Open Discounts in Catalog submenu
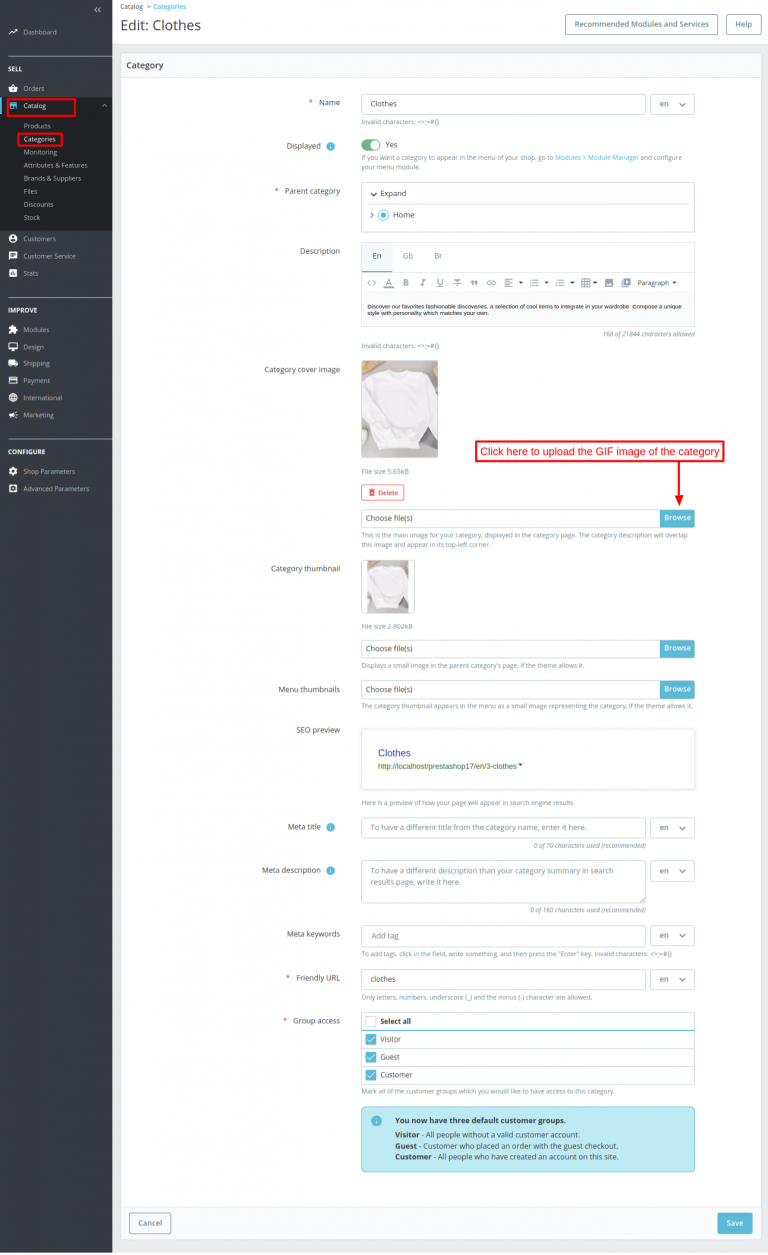Screen dimensions: 768x1255 tap(39, 204)
